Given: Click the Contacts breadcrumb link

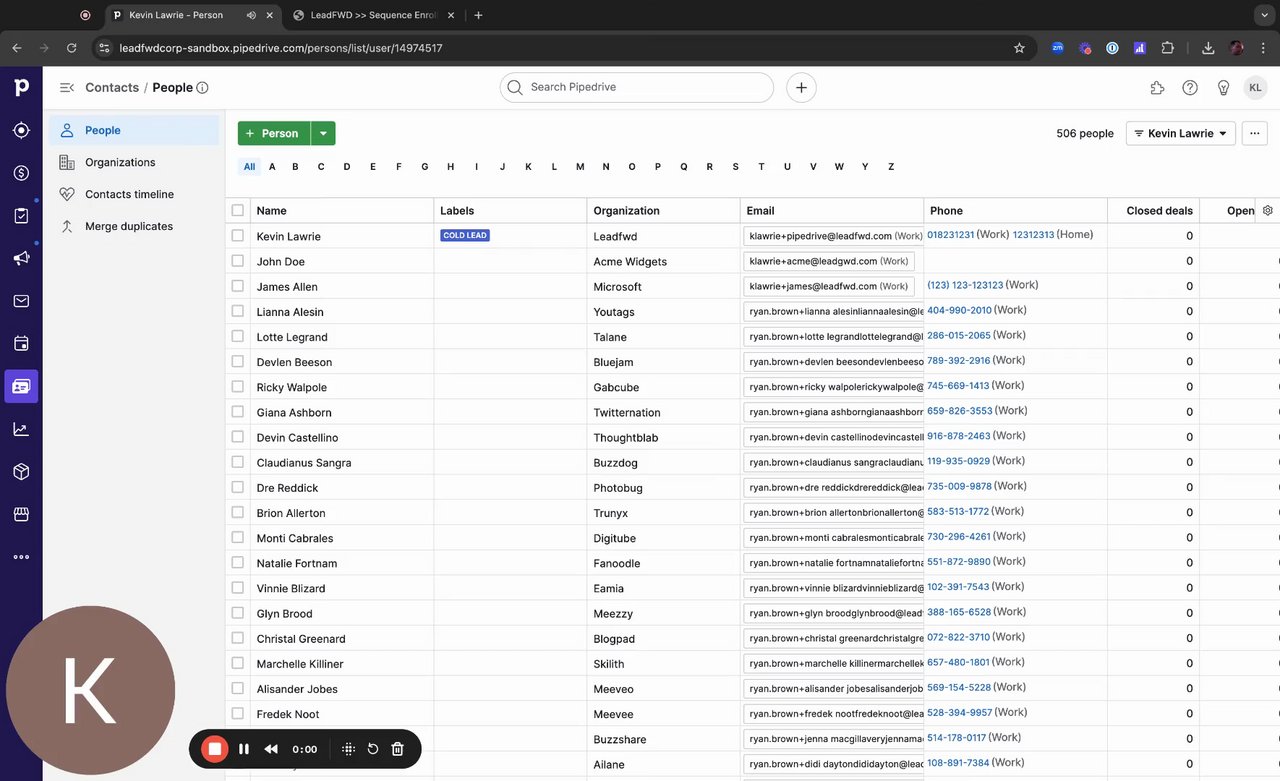Looking at the screenshot, I should coord(112,88).
